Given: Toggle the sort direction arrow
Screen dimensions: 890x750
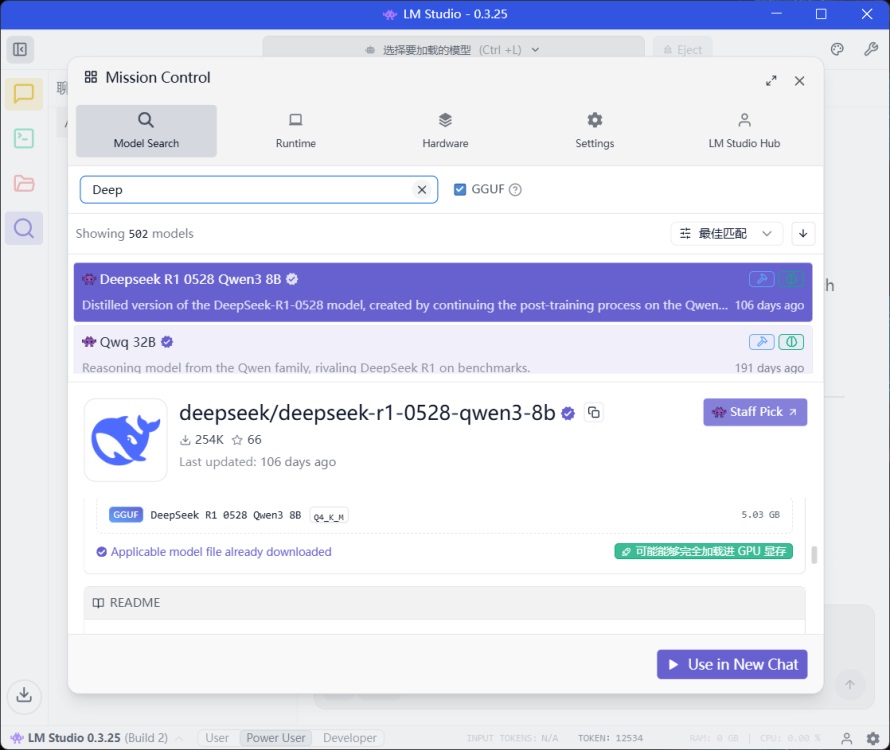Looking at the screenshot, I should point(803,233).
